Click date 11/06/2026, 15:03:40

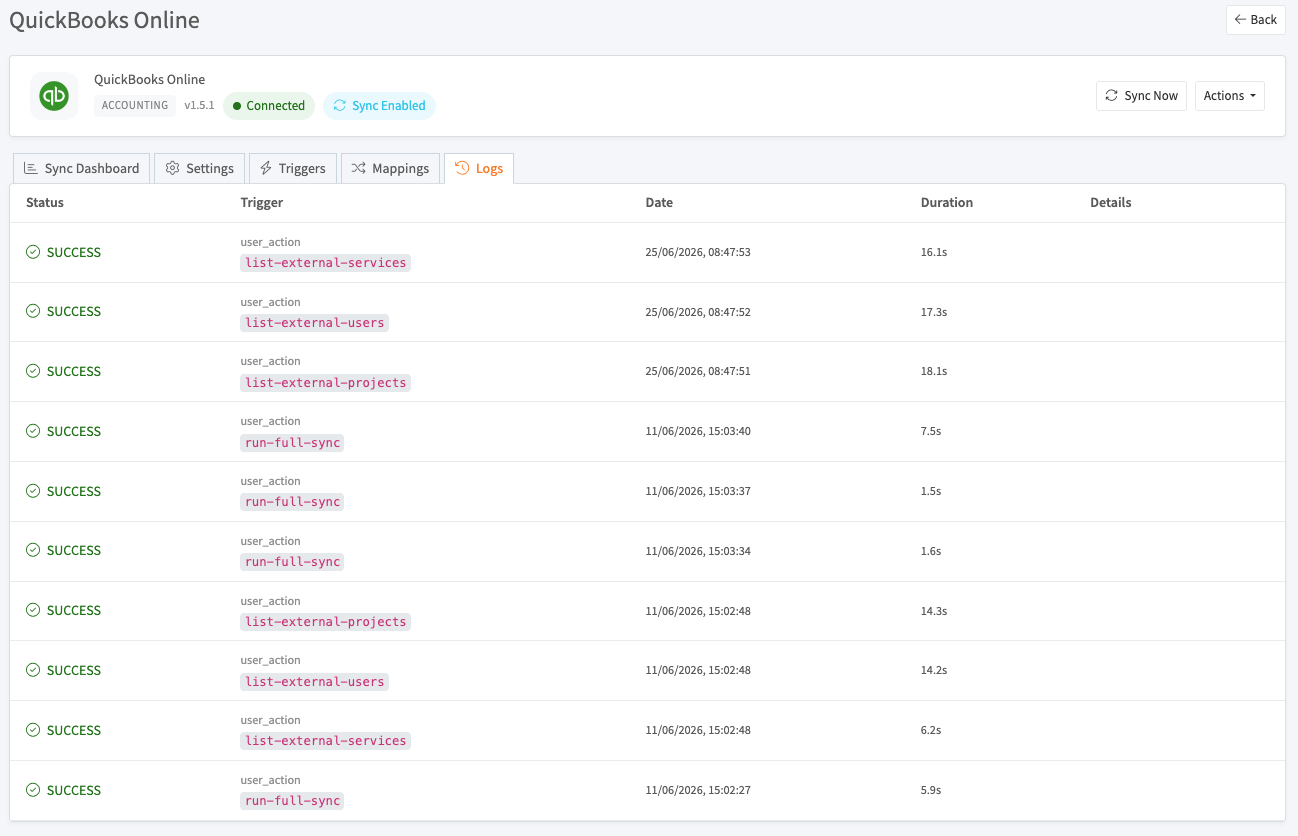point(698,431)
